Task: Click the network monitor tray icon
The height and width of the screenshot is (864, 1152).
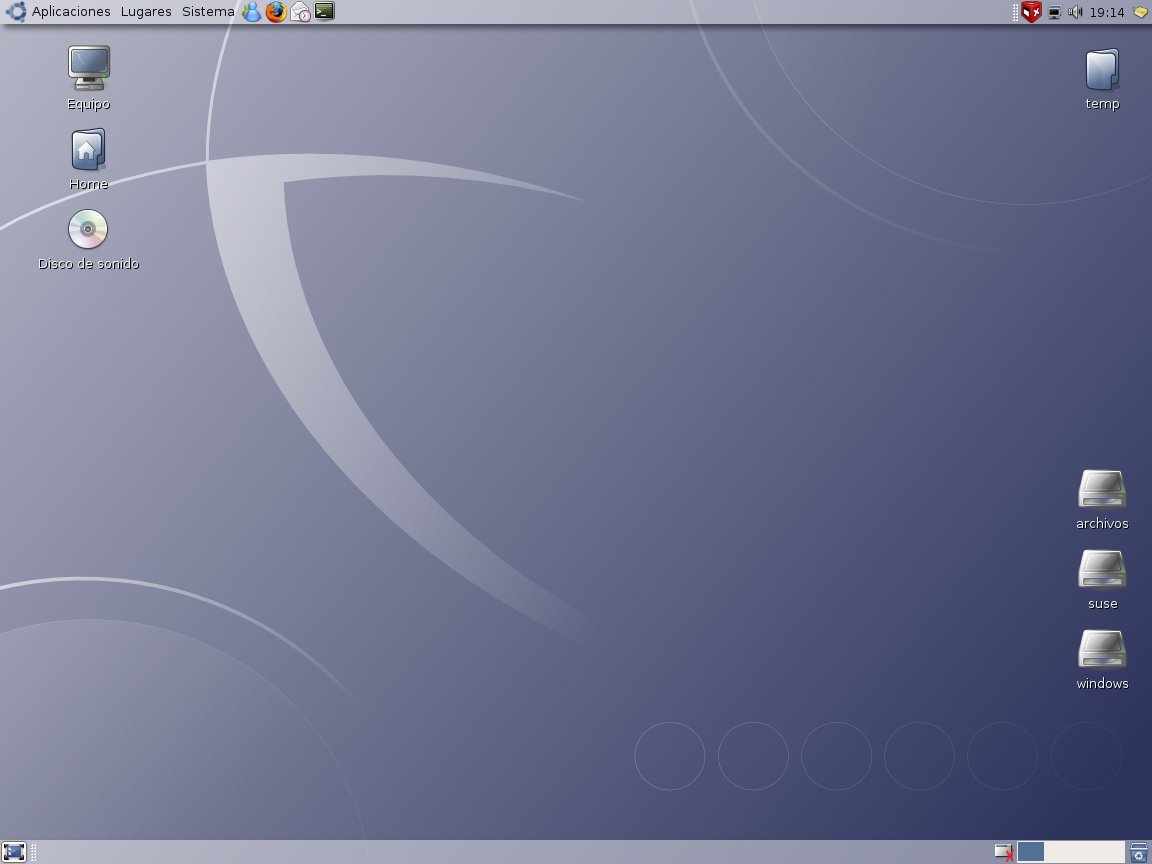Action: pyautogui.click(x=1054, y=12)
